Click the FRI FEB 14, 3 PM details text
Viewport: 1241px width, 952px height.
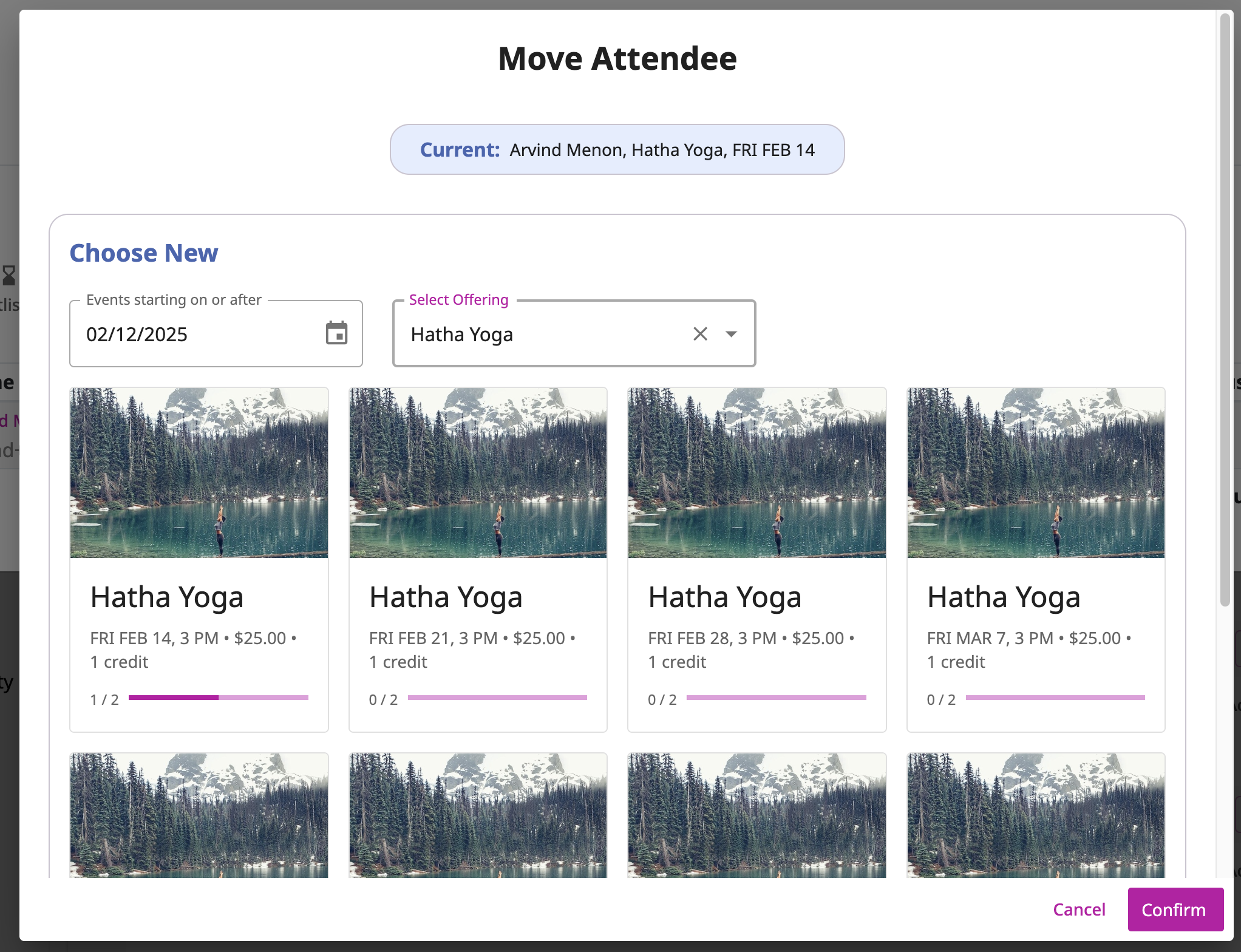[193, 650]
